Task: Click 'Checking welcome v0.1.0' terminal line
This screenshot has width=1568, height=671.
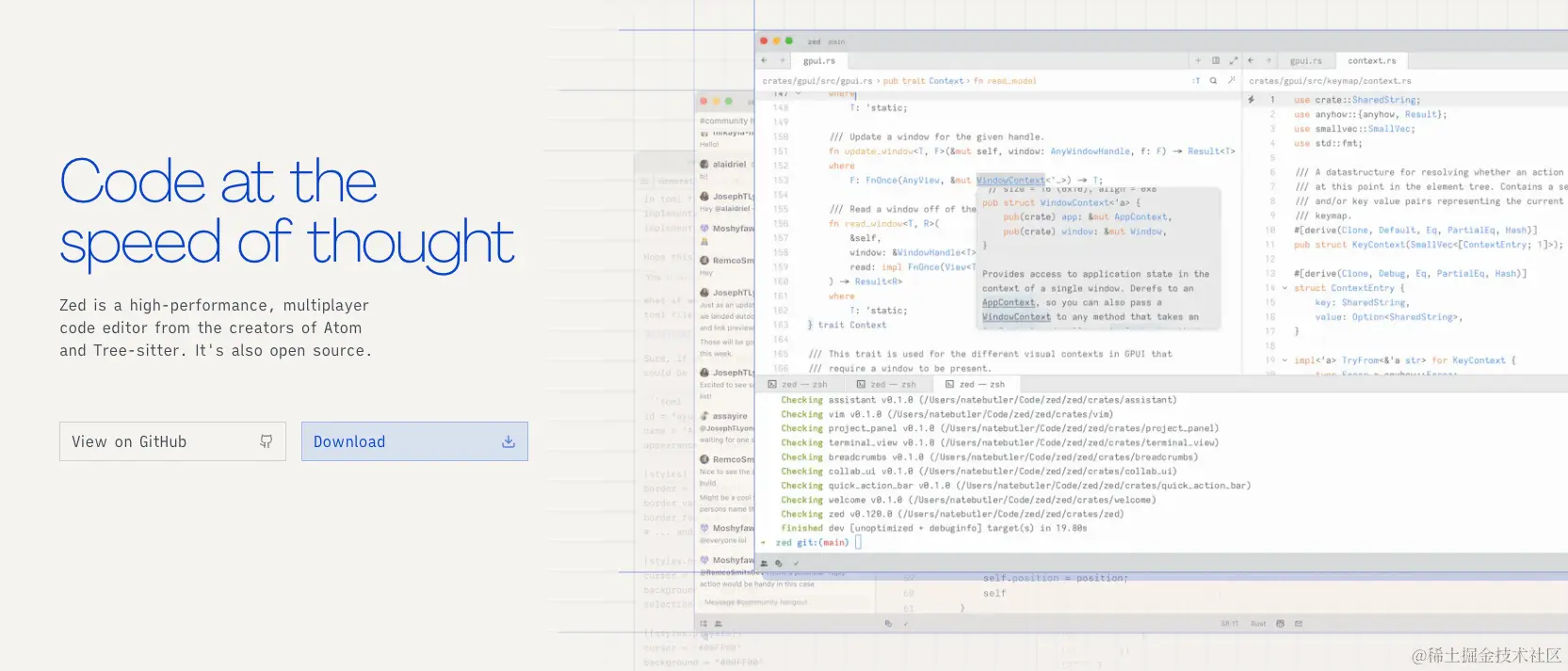Action: click(x=968, y=500)
